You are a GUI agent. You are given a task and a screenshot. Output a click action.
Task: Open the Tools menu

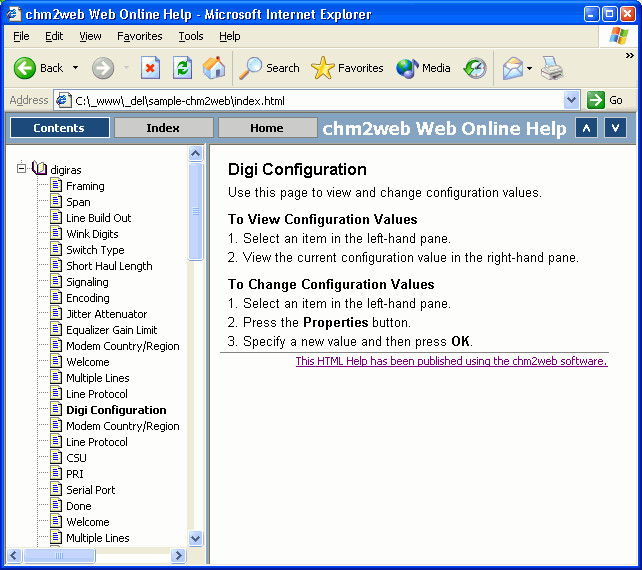tap(191, 36)
